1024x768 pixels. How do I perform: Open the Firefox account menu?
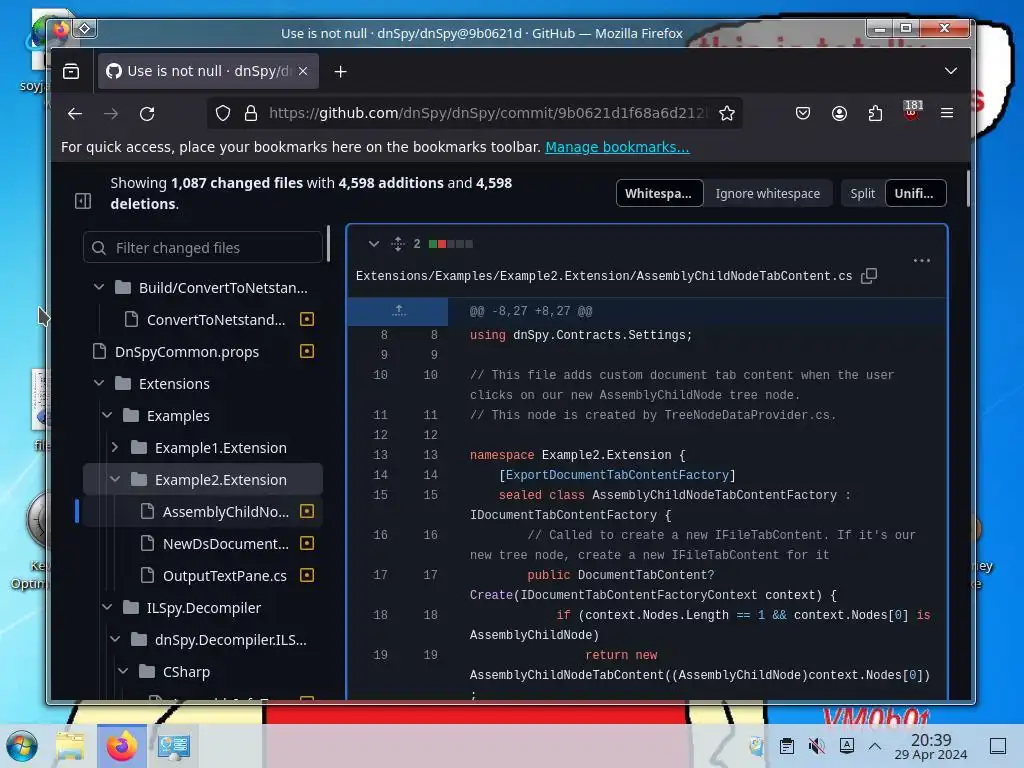coord(839,114)
